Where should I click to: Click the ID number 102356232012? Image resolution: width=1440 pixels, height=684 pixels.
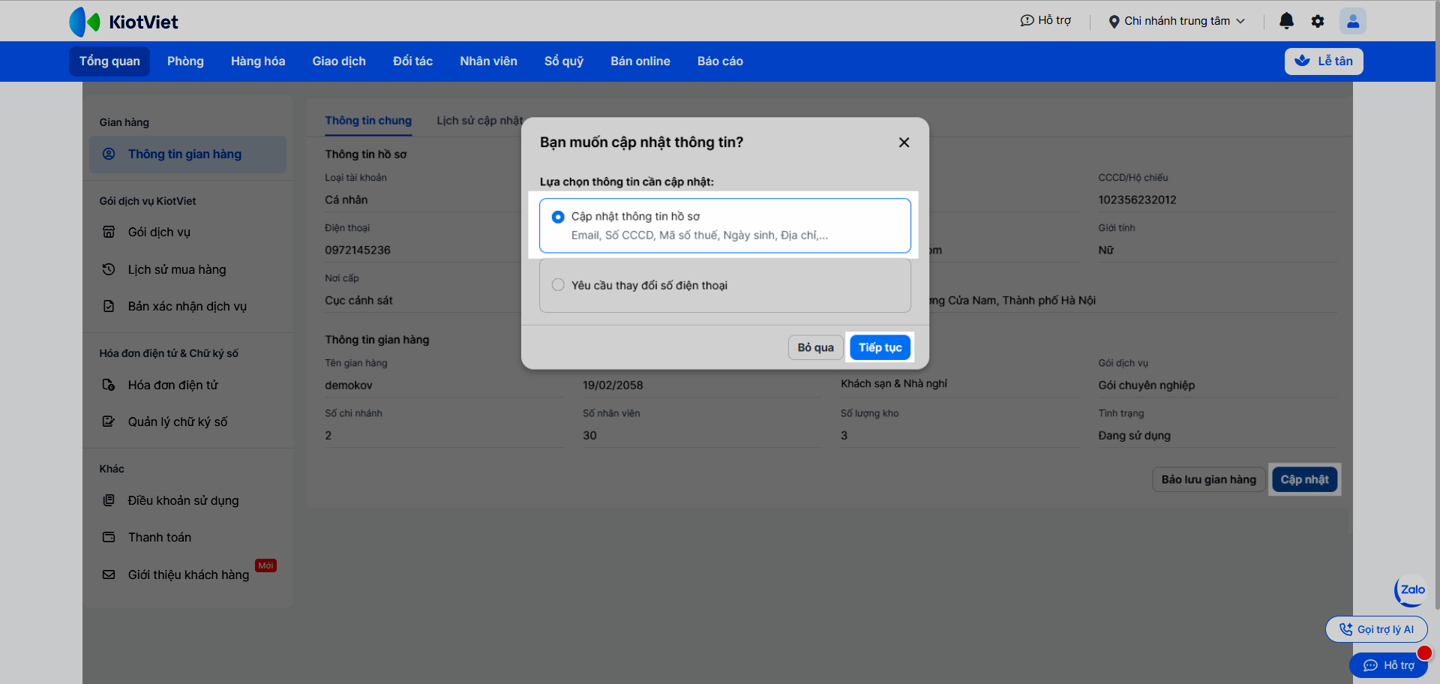[x=1137, y=200]
